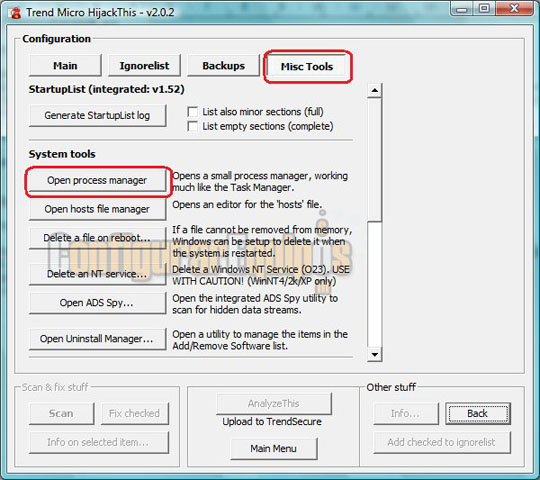The height and width of the screenshot is (480, 540).
Task: Click Delete a file on reboot button
Action: 97,238
